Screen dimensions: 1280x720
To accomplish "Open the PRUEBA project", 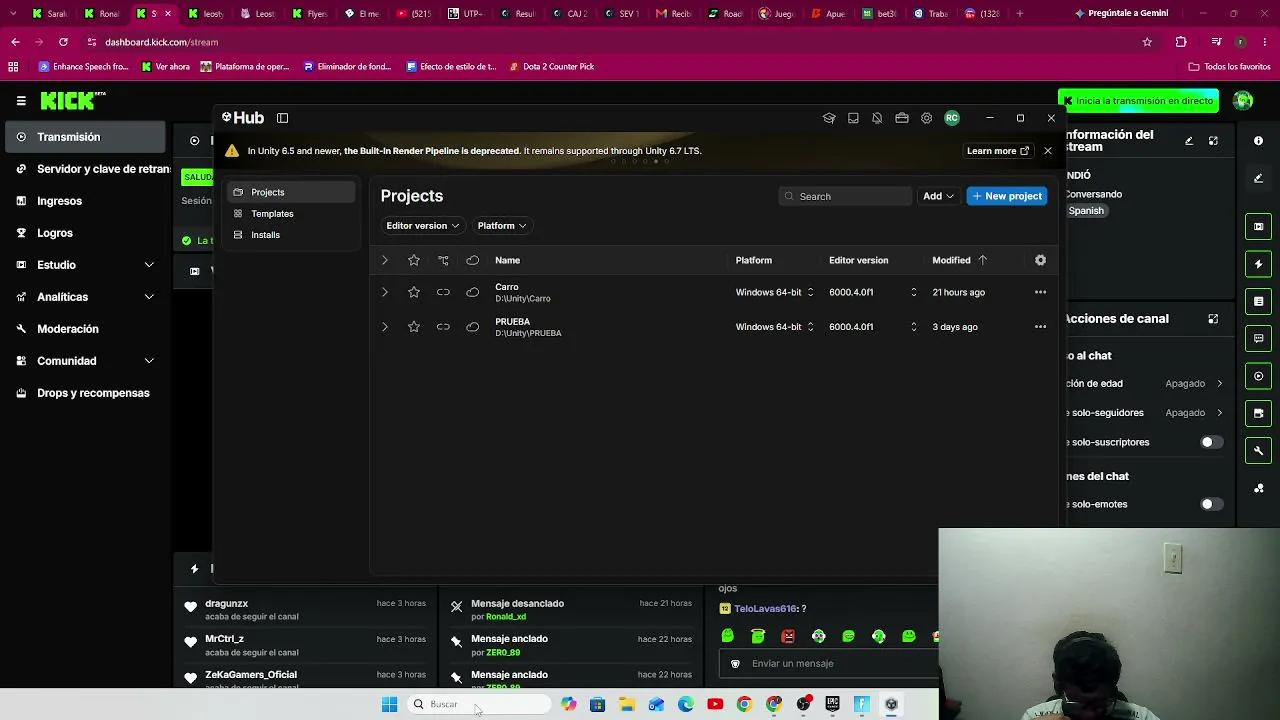I will pyautogui.click(x=512, y=322).
